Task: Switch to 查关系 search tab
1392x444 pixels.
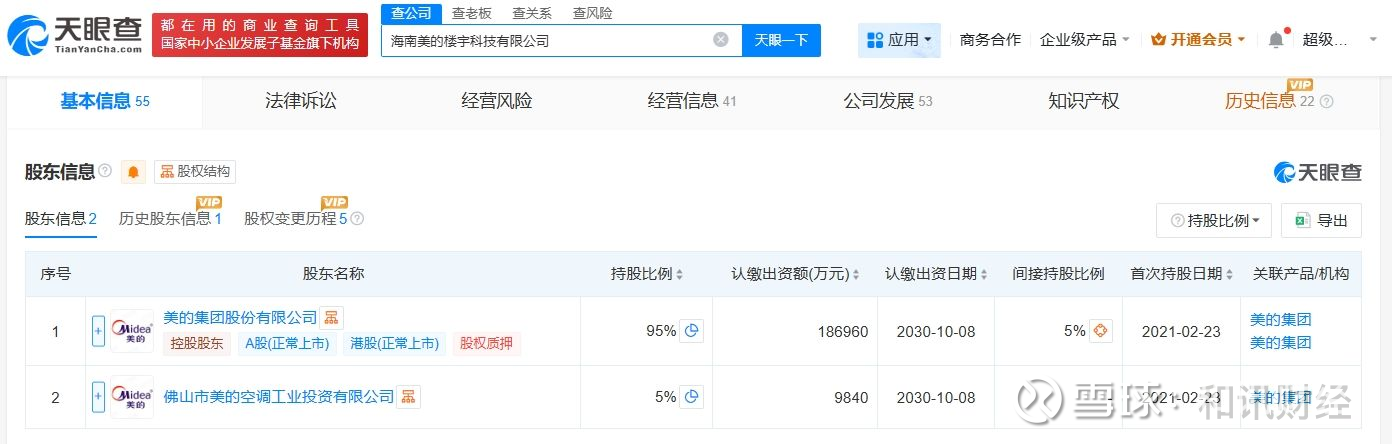Action: (x=532, y=13)
